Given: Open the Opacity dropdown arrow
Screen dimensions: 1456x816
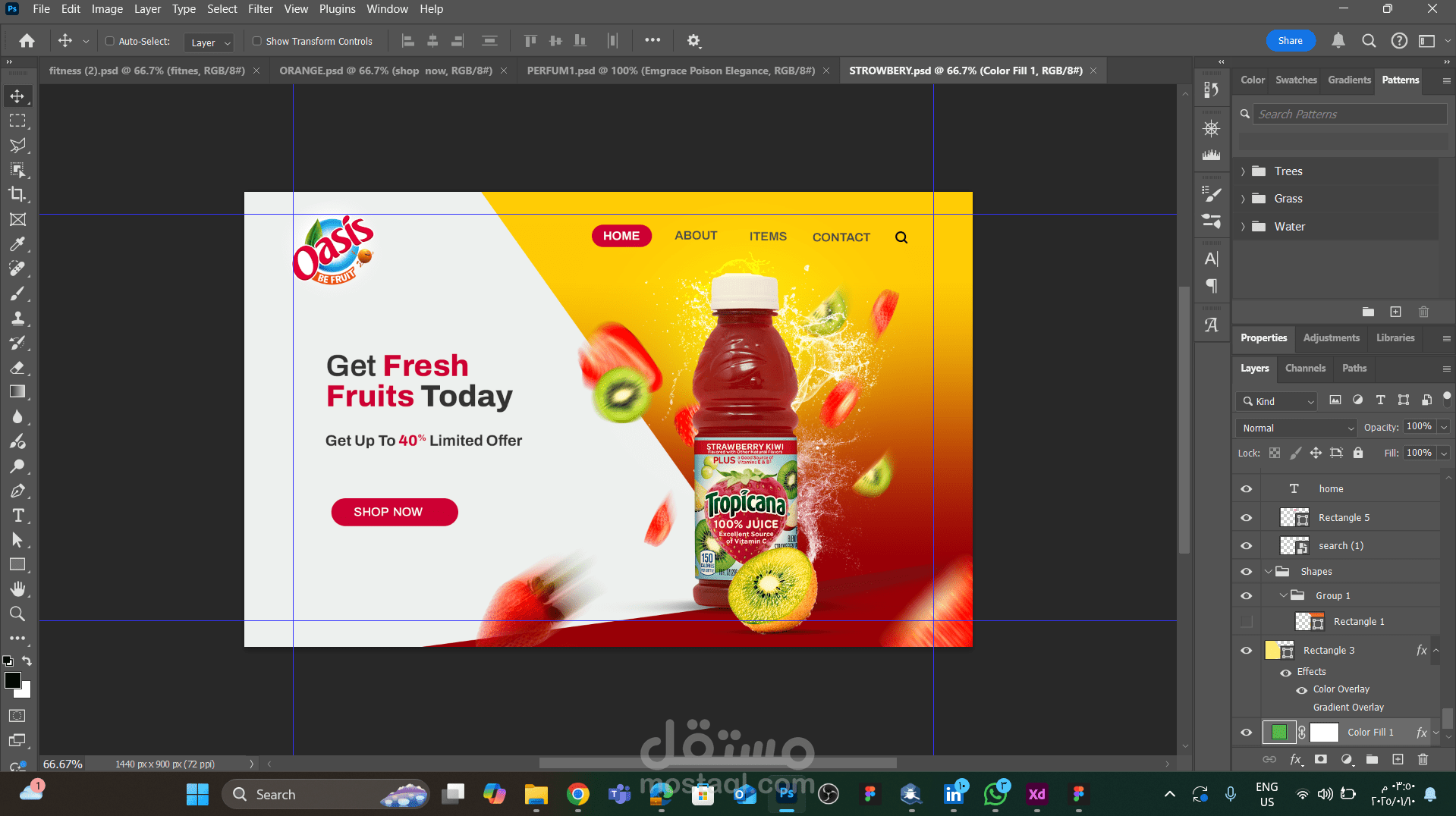Looking at the screenshot, I should coord(1444,427).
